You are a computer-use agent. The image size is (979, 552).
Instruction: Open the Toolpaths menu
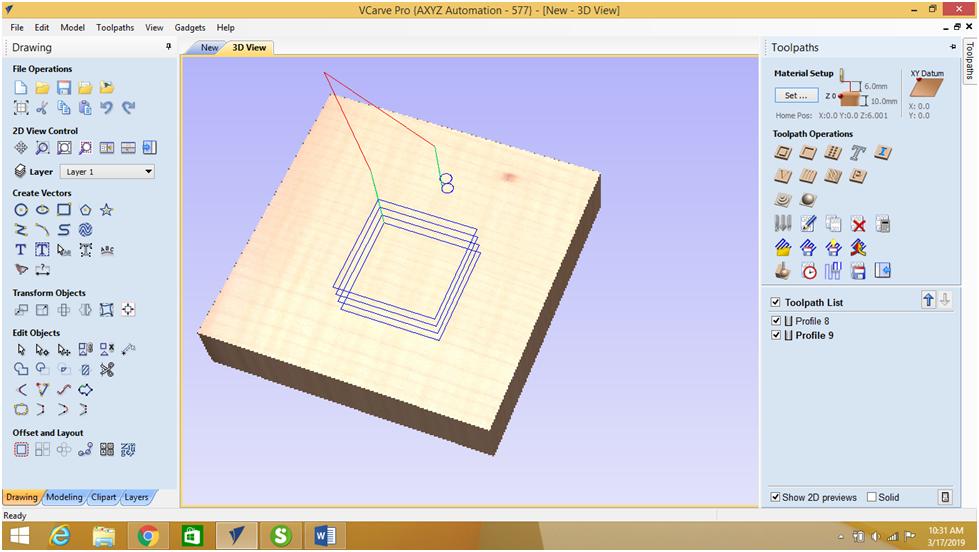115,27
